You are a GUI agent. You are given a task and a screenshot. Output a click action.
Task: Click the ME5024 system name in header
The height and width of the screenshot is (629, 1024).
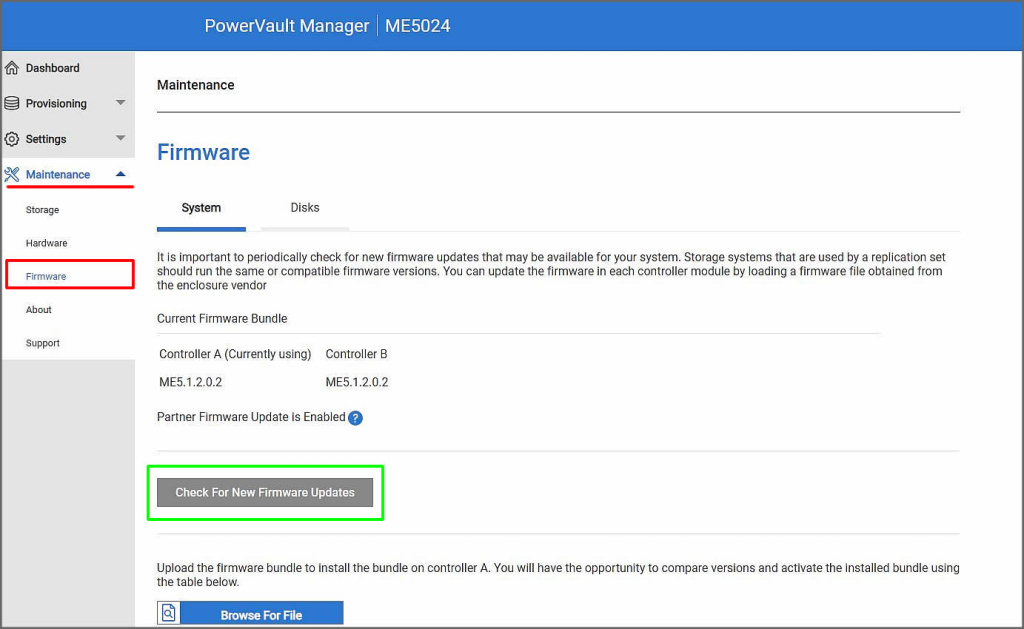[x=418, y=26]
